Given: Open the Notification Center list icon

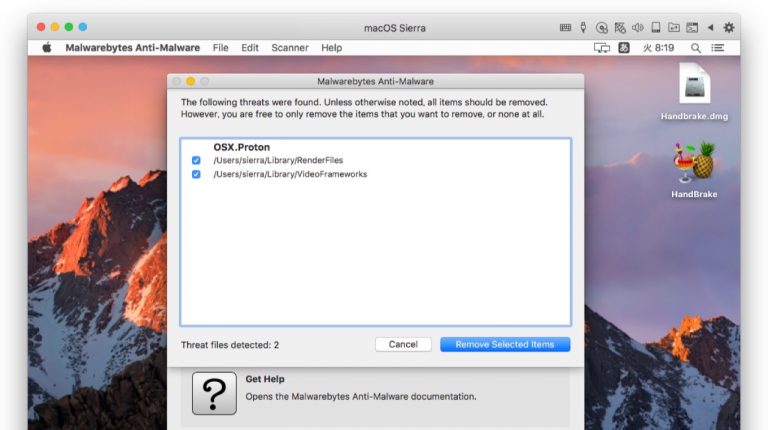Looking at the screenshot, I should click(x=718, y=48).
